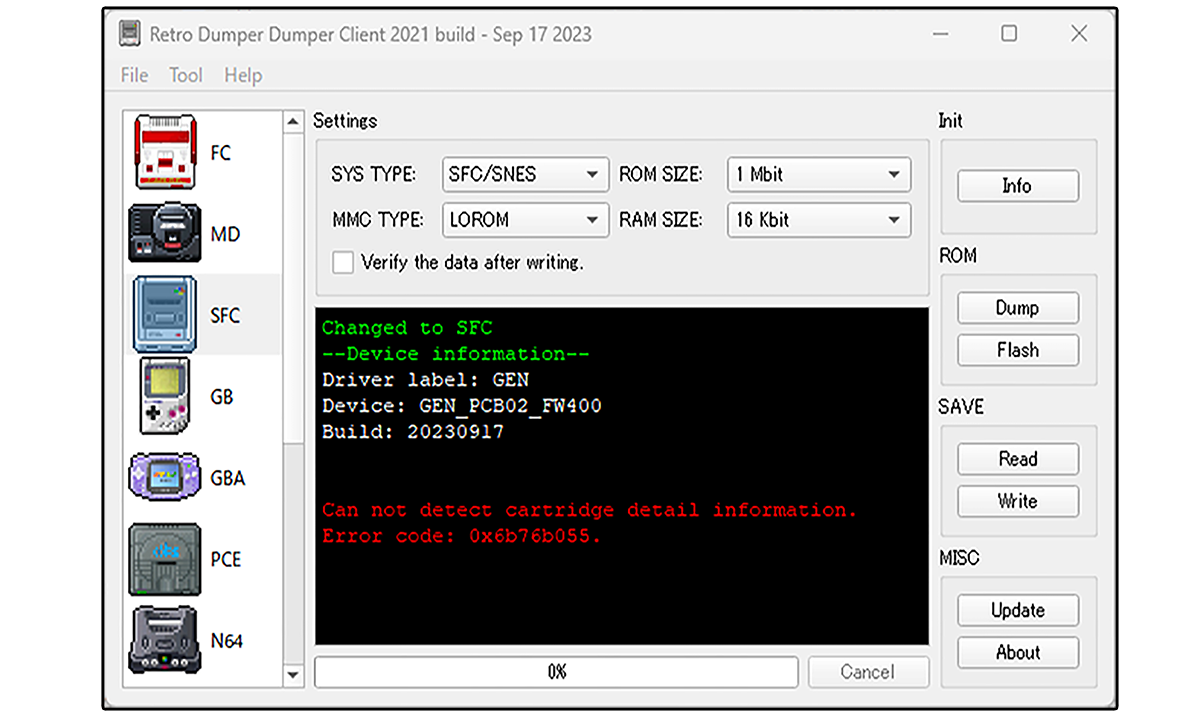Click 'Can not detect cartridge detail information.' line
Viewport: 1200px width, 720px height.
(590, 510)
